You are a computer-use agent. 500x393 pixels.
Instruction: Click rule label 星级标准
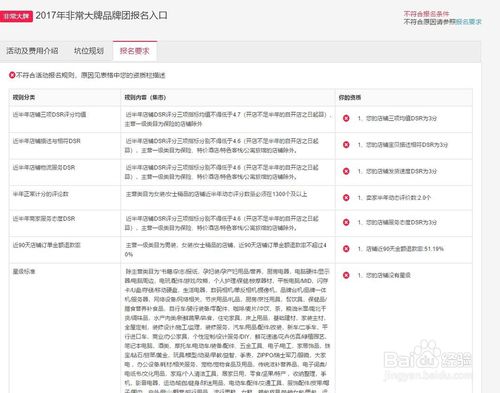tap(24, 271)
